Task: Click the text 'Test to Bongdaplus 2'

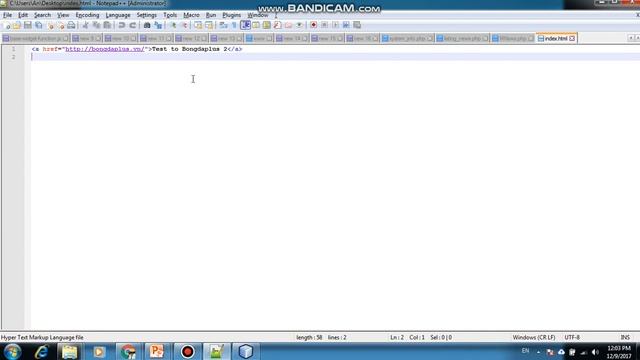Action: (189, 49)
